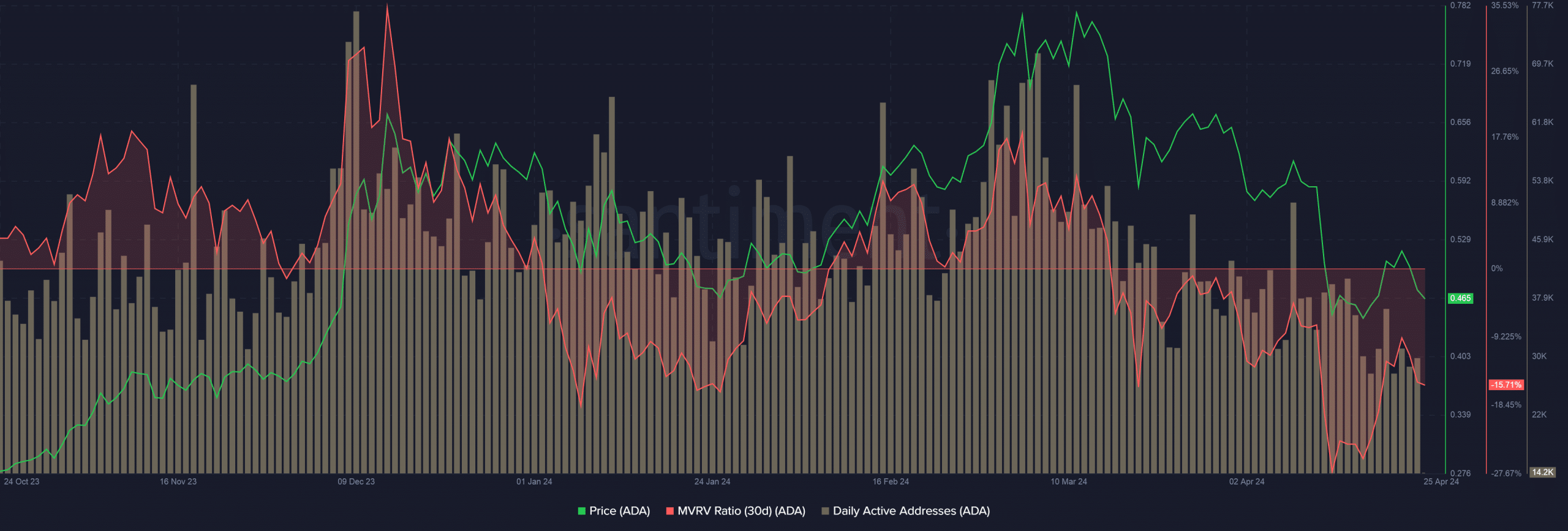Viewport: 1568px width, 531px height.
Task: Click the 45.9K addresses axis value
Action: click(x=1542, y=239)
